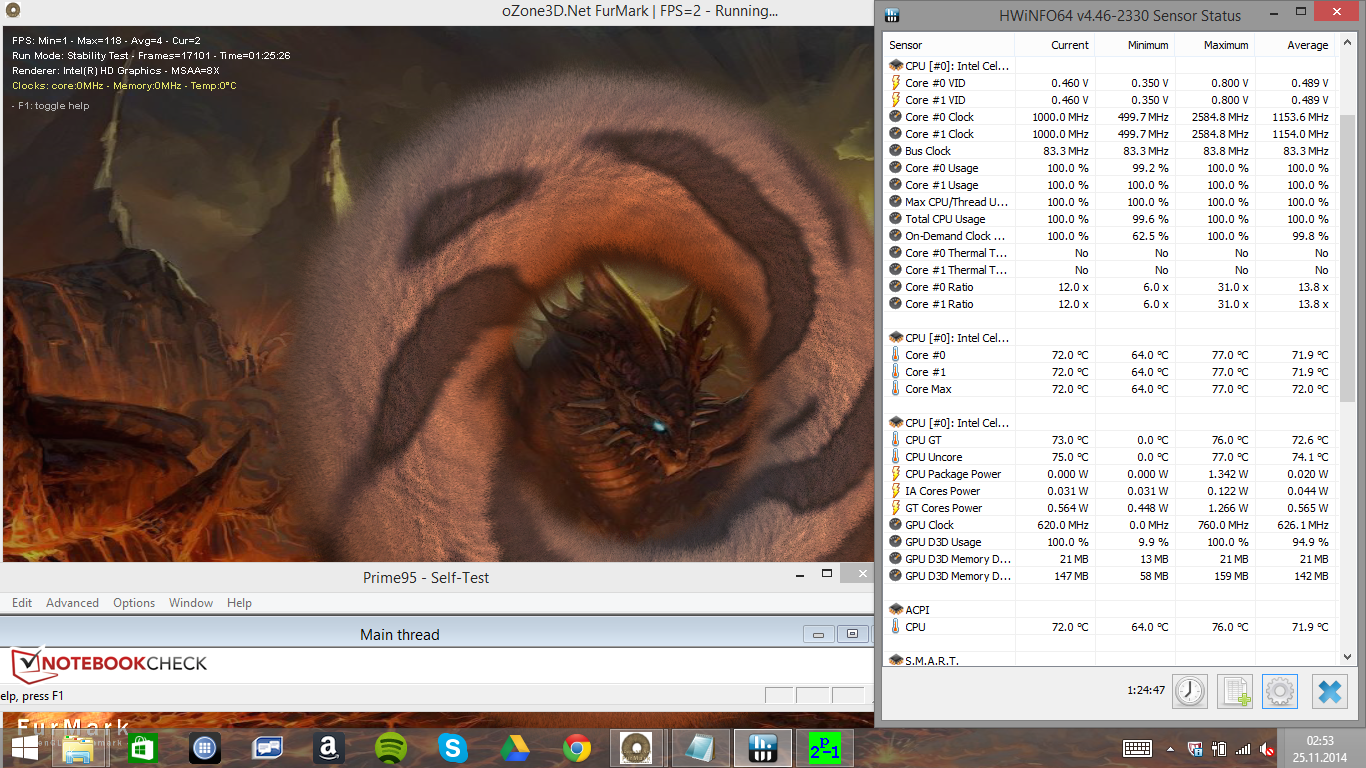Click the HWiNFO scrollbar down arrow
The width and height of the screenshot is (1366, 768).
tap(1347, 656)
